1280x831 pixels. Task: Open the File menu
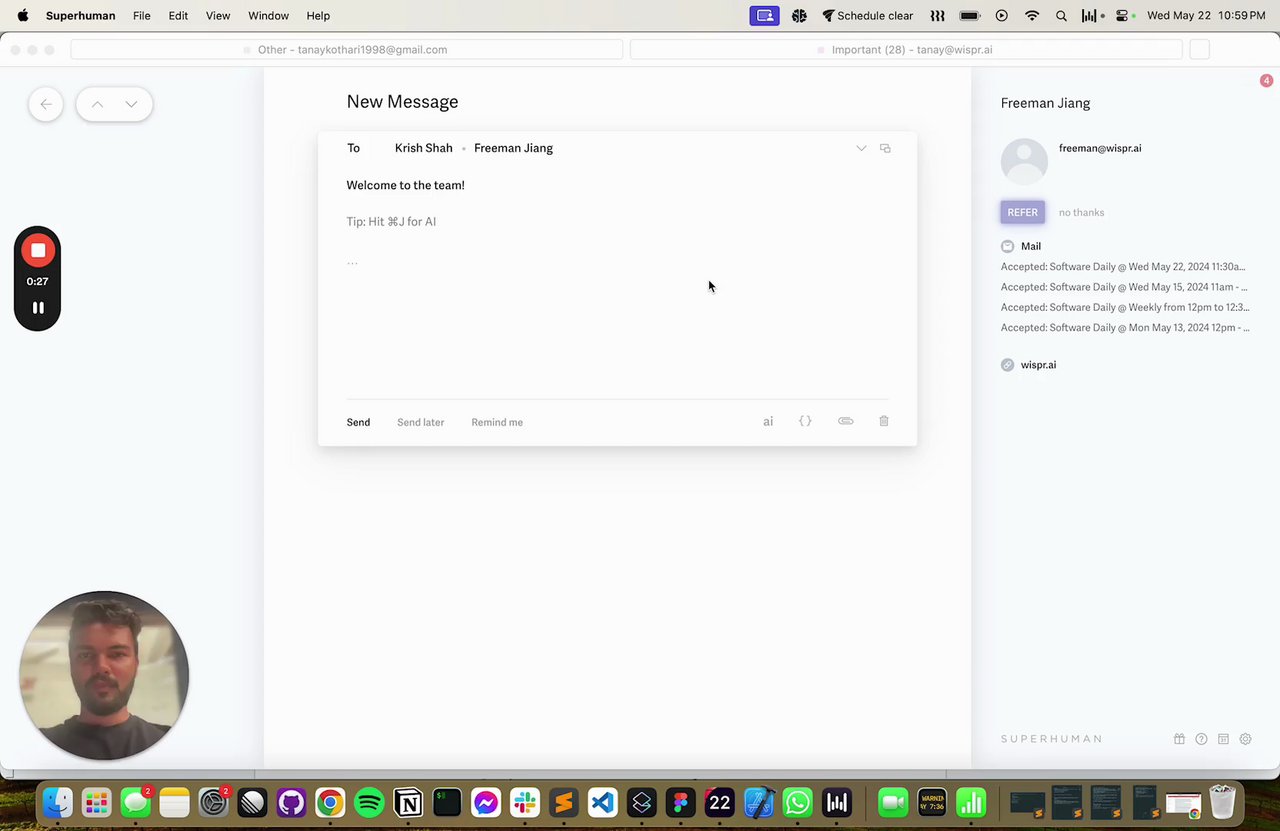[142, 16]
